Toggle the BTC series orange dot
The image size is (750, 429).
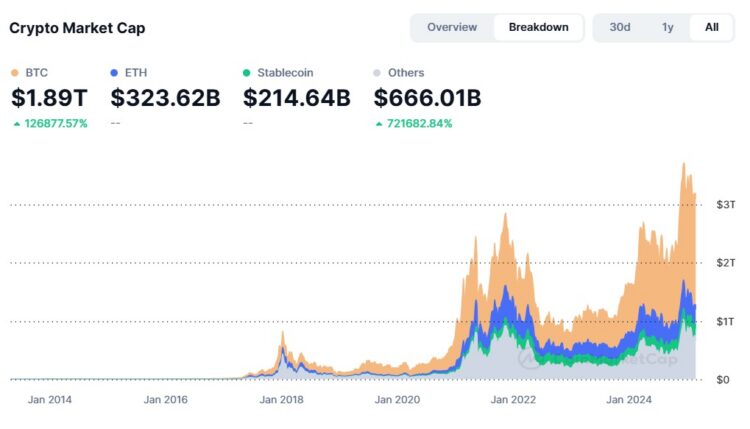(14, 73)
